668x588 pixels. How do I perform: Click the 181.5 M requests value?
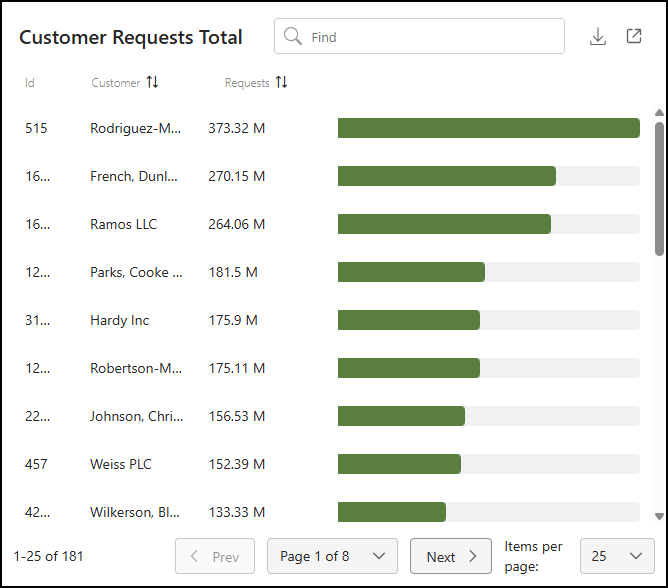(x=233, y=272)
